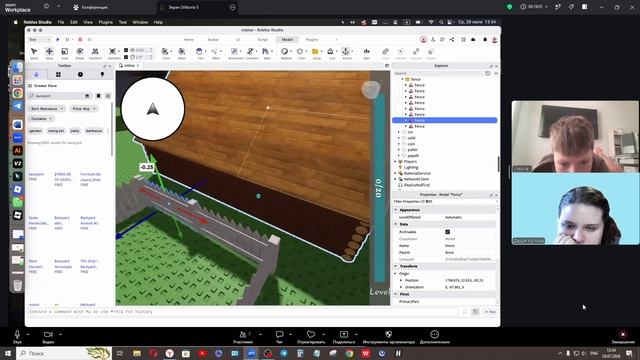Open the Sort: Relevance dropdown
Screen dimensions: 640x360
click(47, 109)
